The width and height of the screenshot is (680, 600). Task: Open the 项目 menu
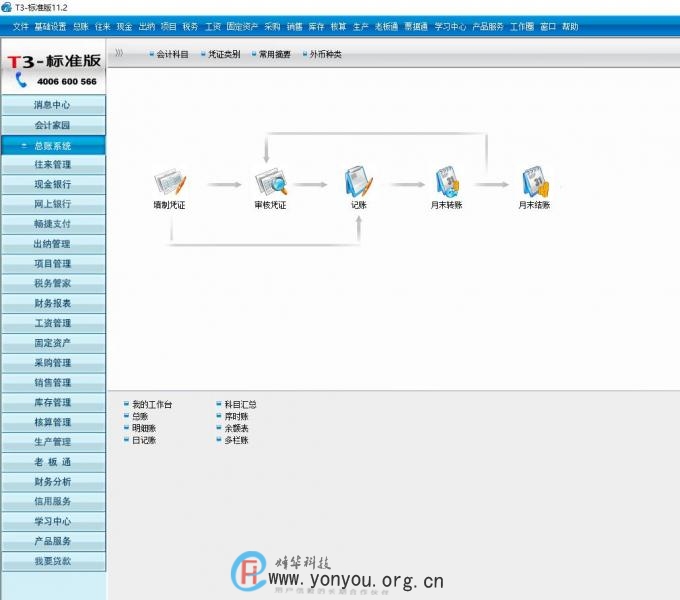tap(168, 27)
